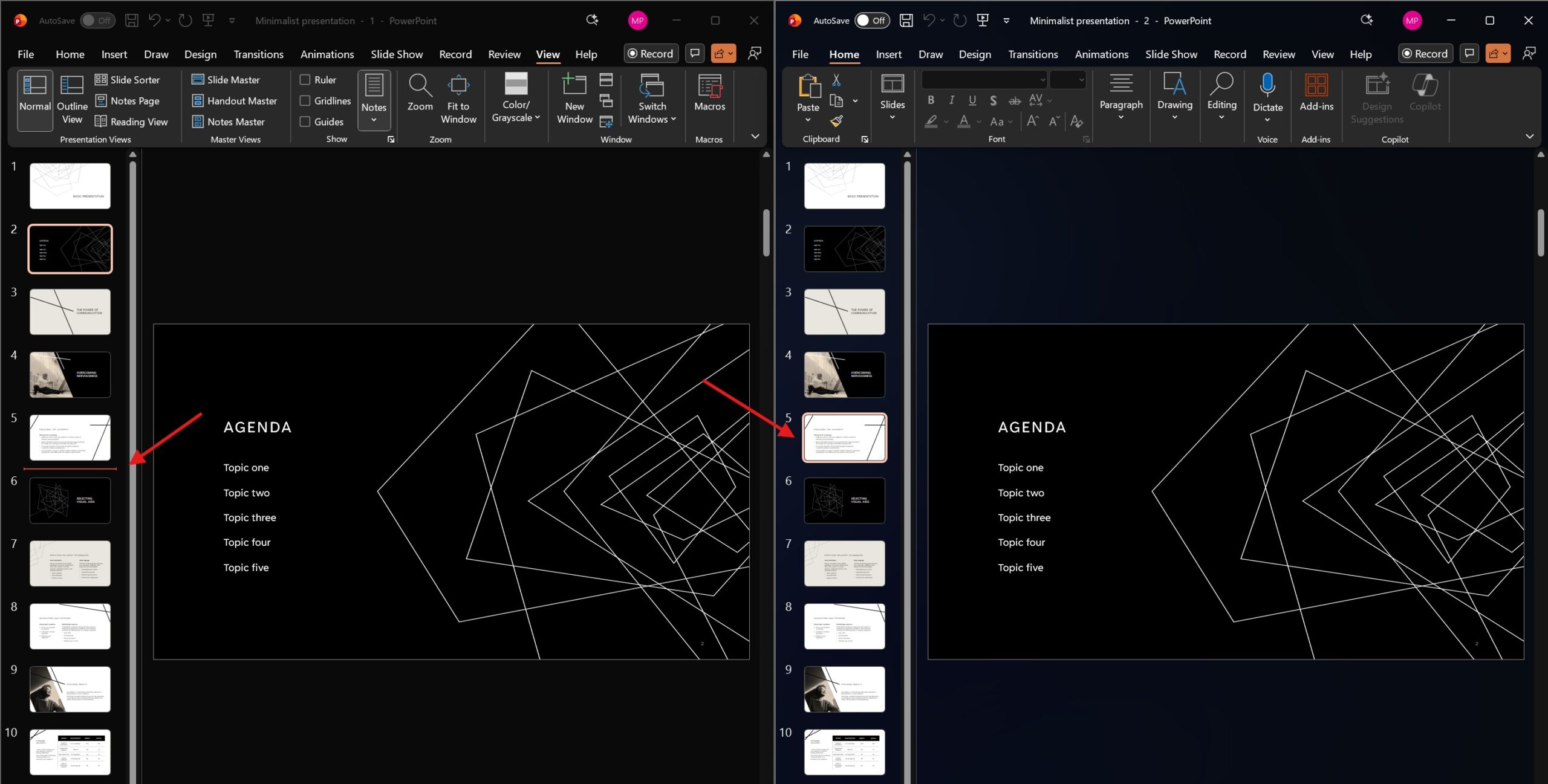Pick the Font Color swatch
The image size is (1548, 784).
click(964, 121)
